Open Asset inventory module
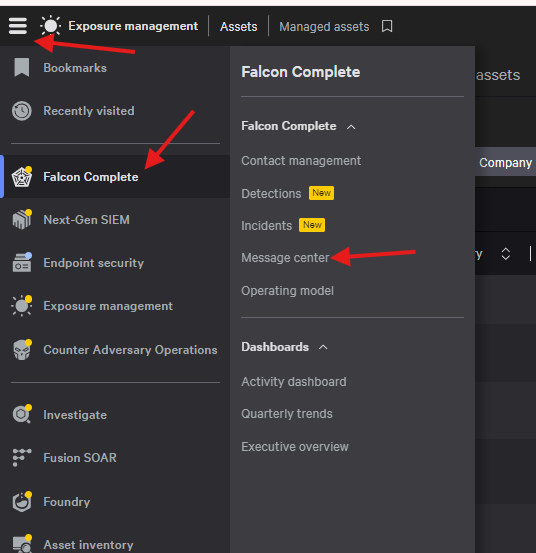This screenshot has width=536, height=553. point(88,545)
